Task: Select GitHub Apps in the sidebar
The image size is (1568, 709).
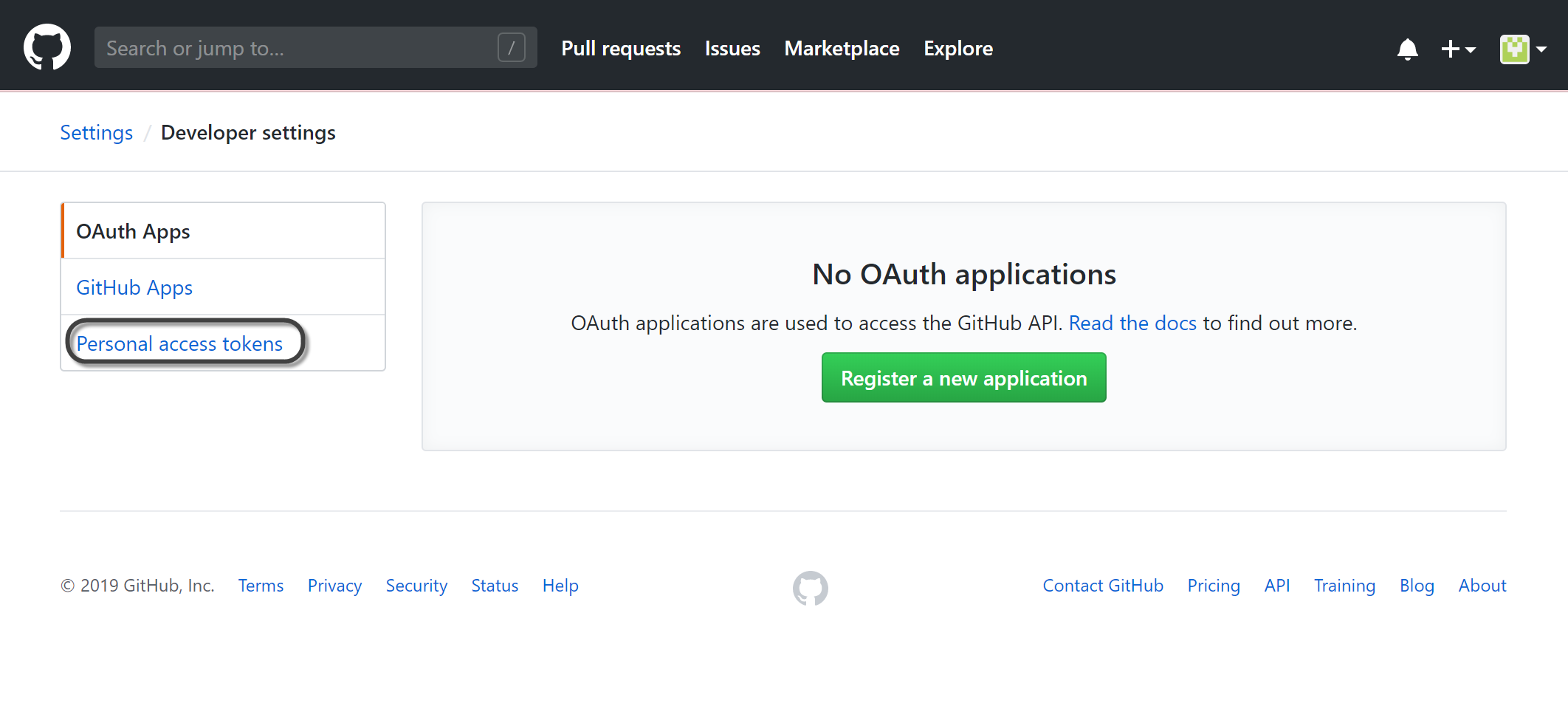Action: [x=223, y=287]
